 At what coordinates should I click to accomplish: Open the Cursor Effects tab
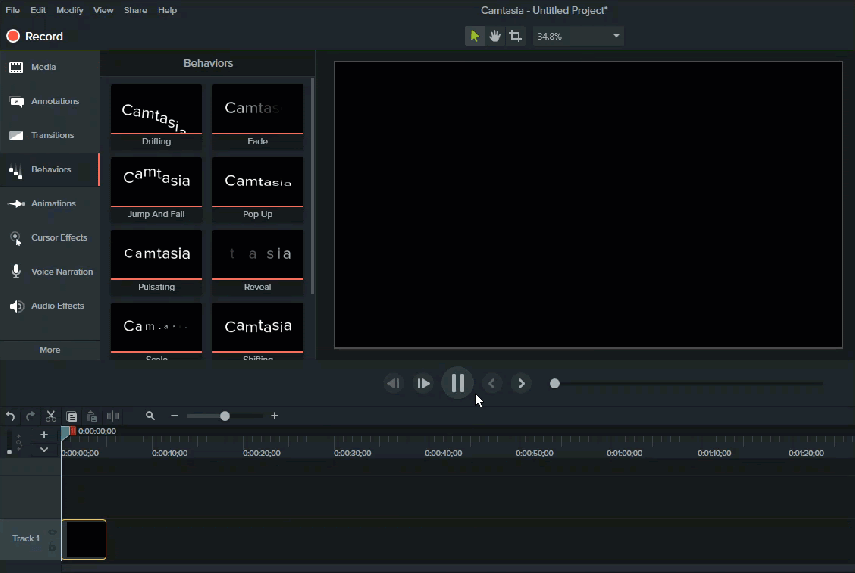pyautogui.click(x=50, y=238)
